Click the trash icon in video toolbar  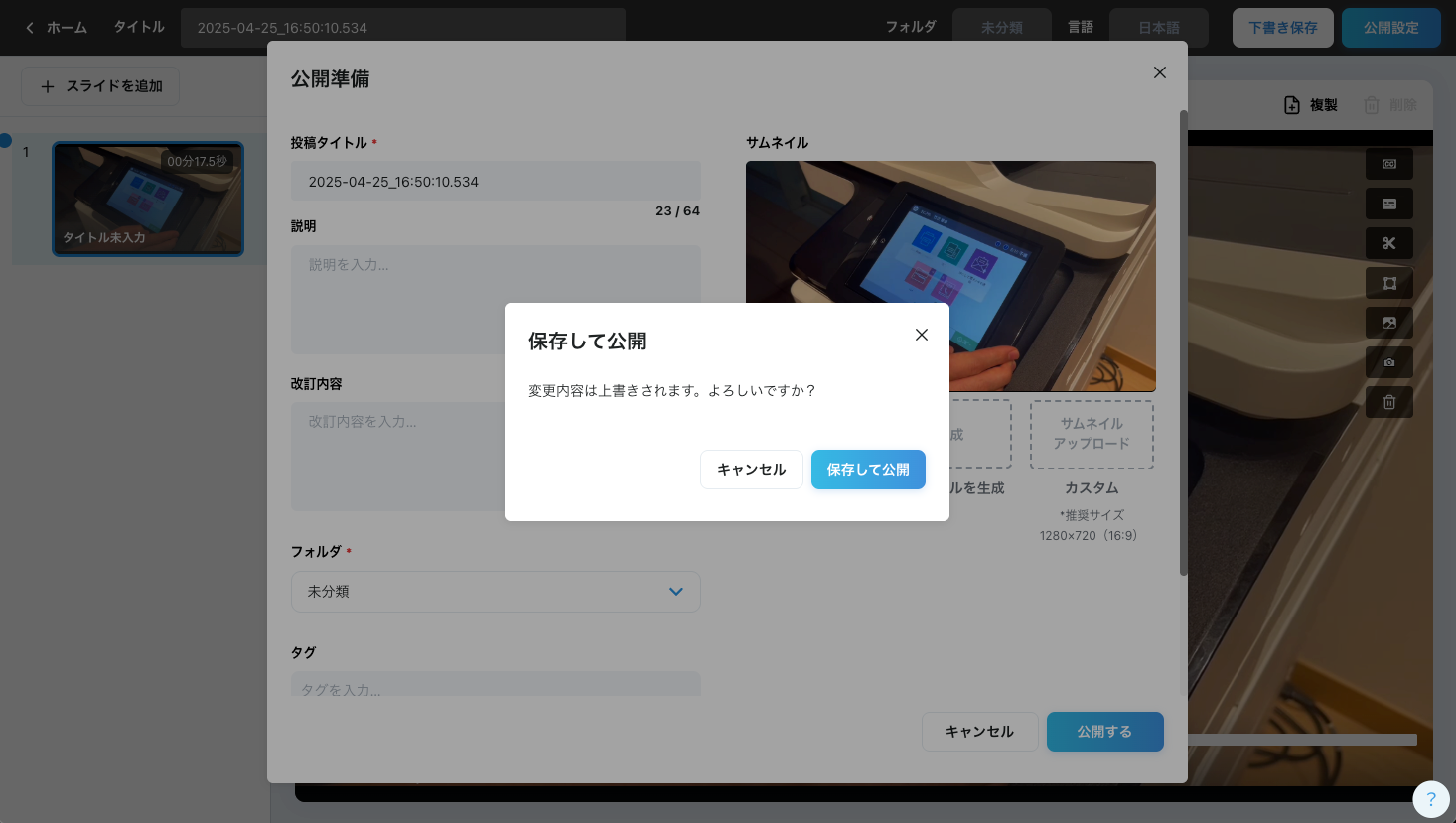(x=1389, y=402)
